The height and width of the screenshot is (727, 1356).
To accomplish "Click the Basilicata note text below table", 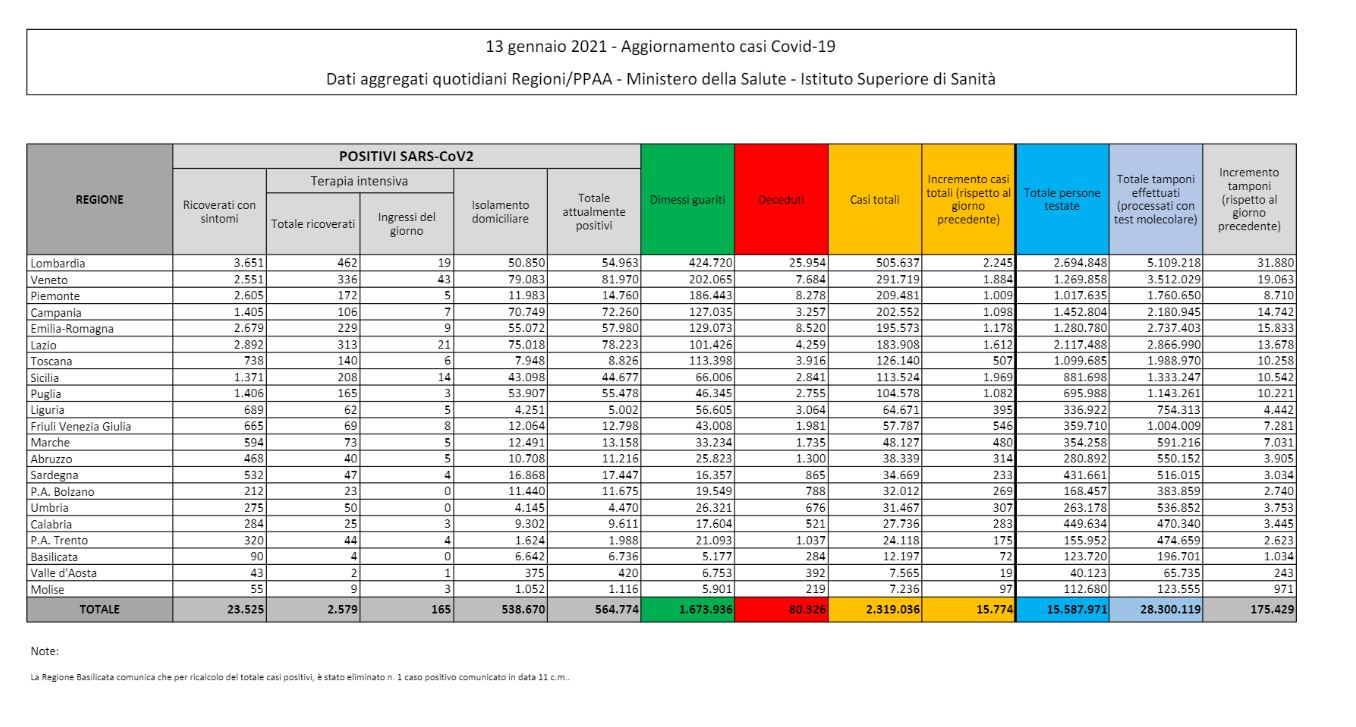I will click(300, 677).
